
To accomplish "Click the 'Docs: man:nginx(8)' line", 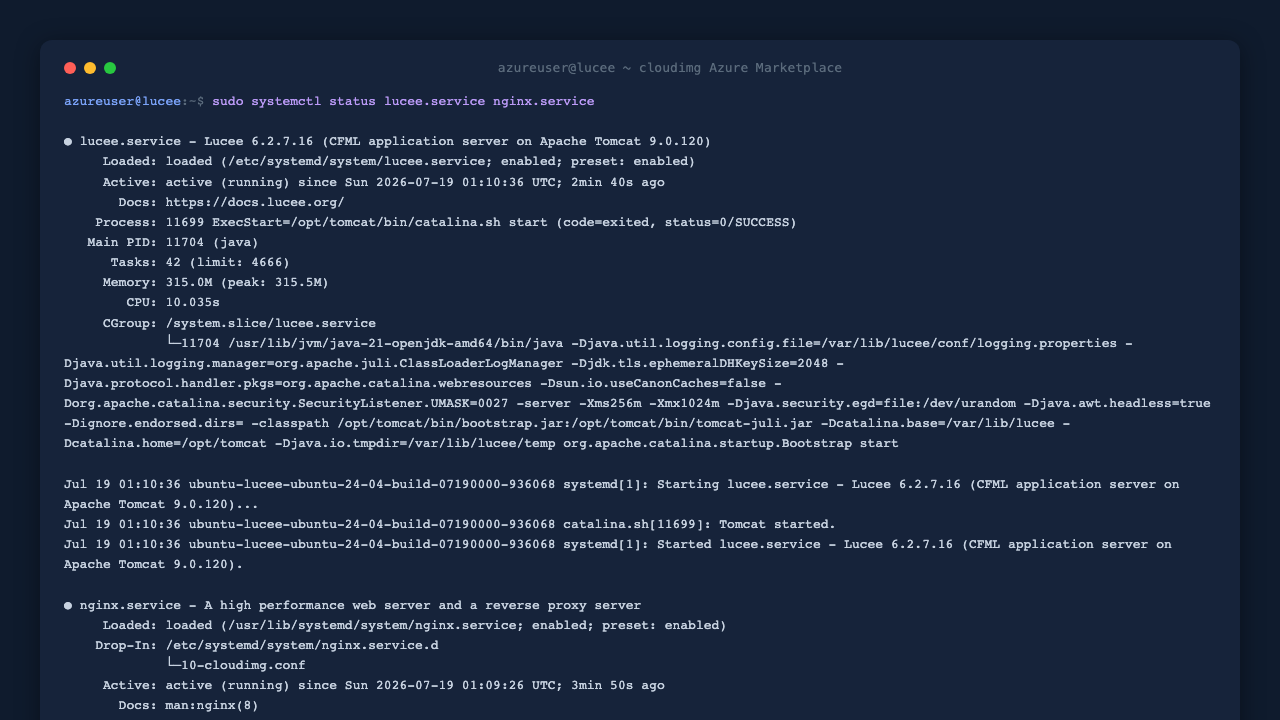I will pos(189,705).
